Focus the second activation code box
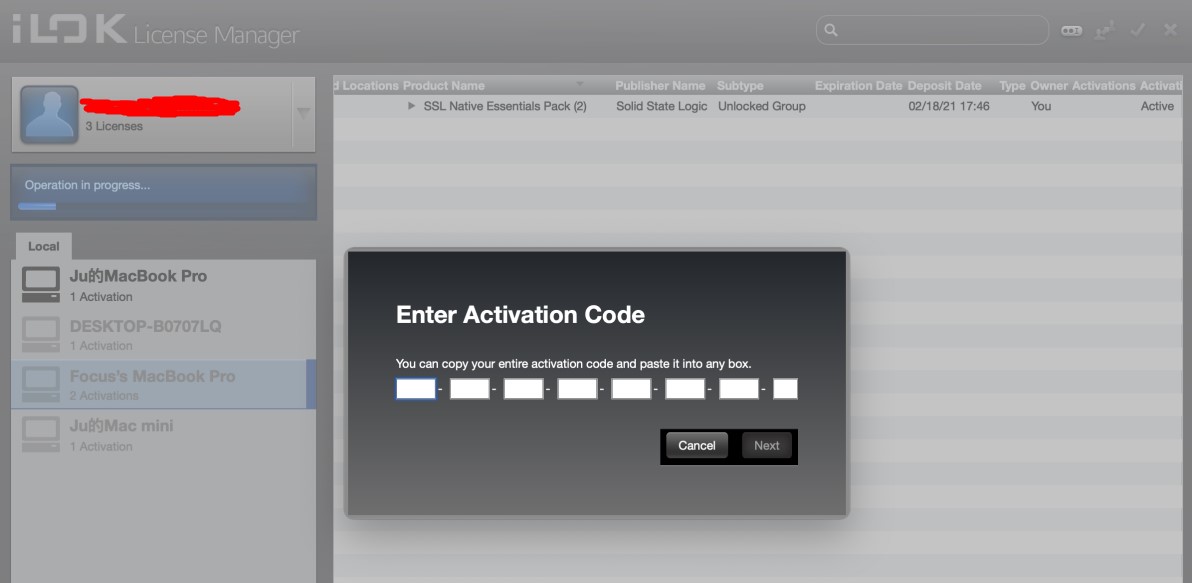Image resolution: width=1192 pixels, height=583 pixels. click(x=470, y=389)
